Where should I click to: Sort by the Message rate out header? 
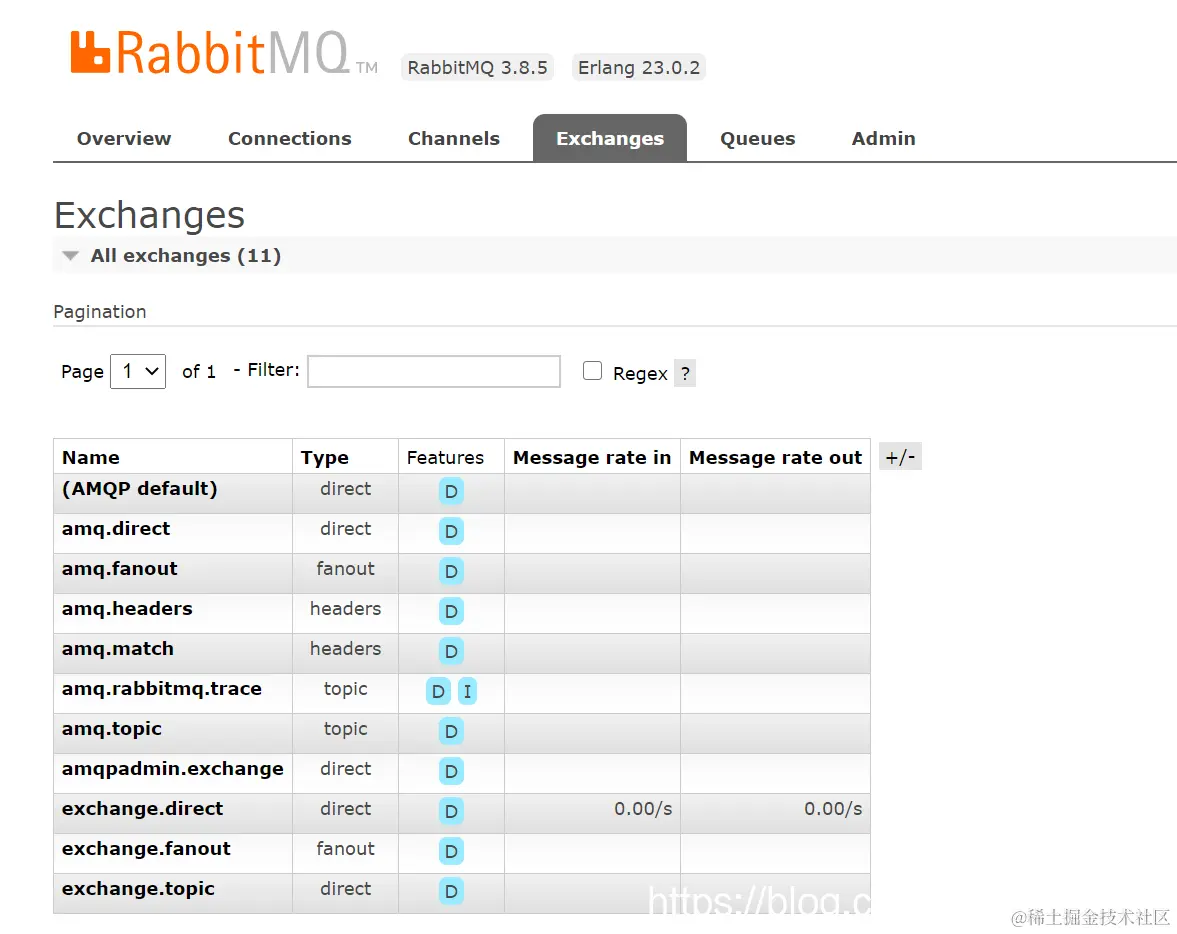(x=775, y=457)
